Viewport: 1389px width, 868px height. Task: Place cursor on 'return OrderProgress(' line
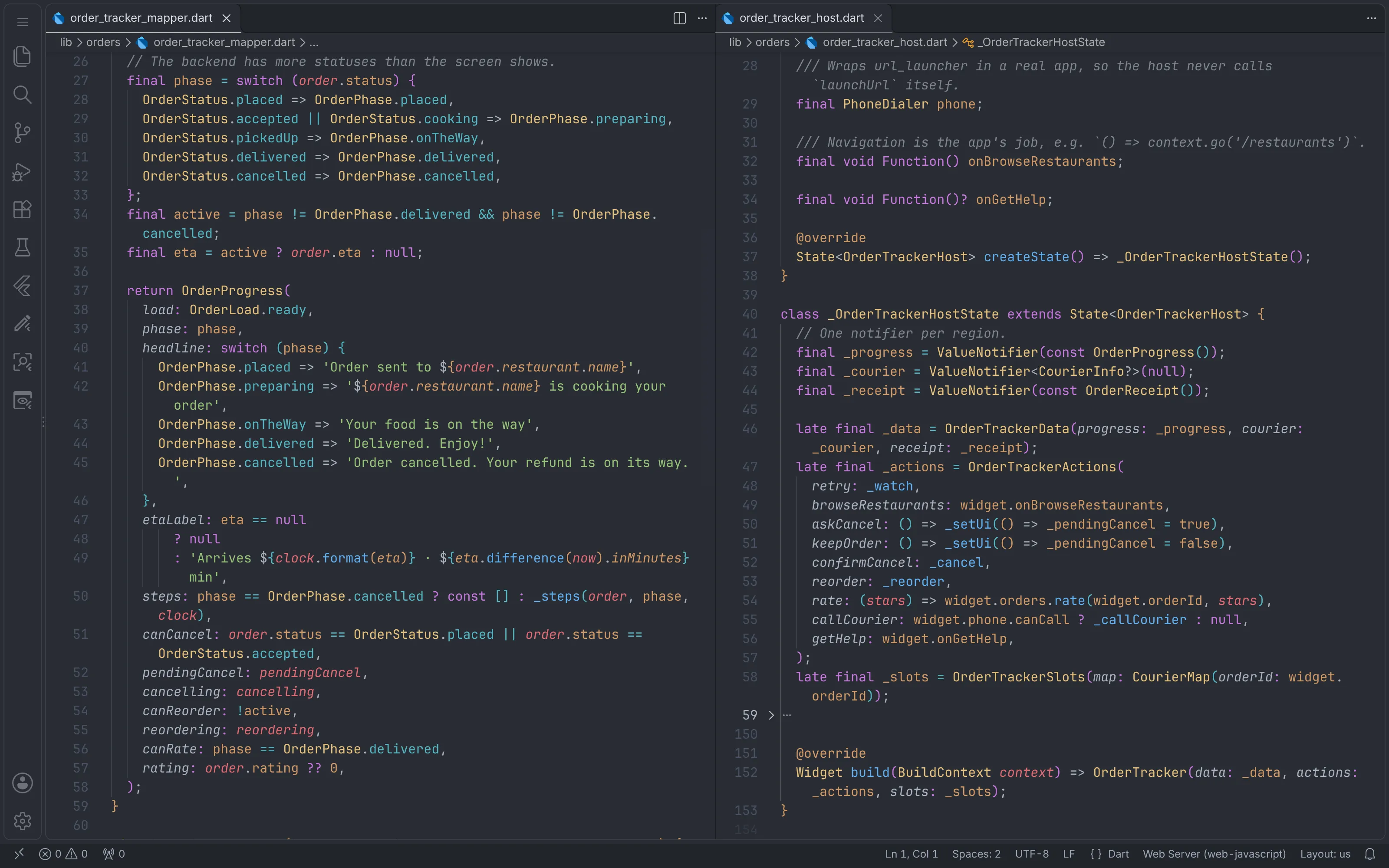click(x=209, y=291)
